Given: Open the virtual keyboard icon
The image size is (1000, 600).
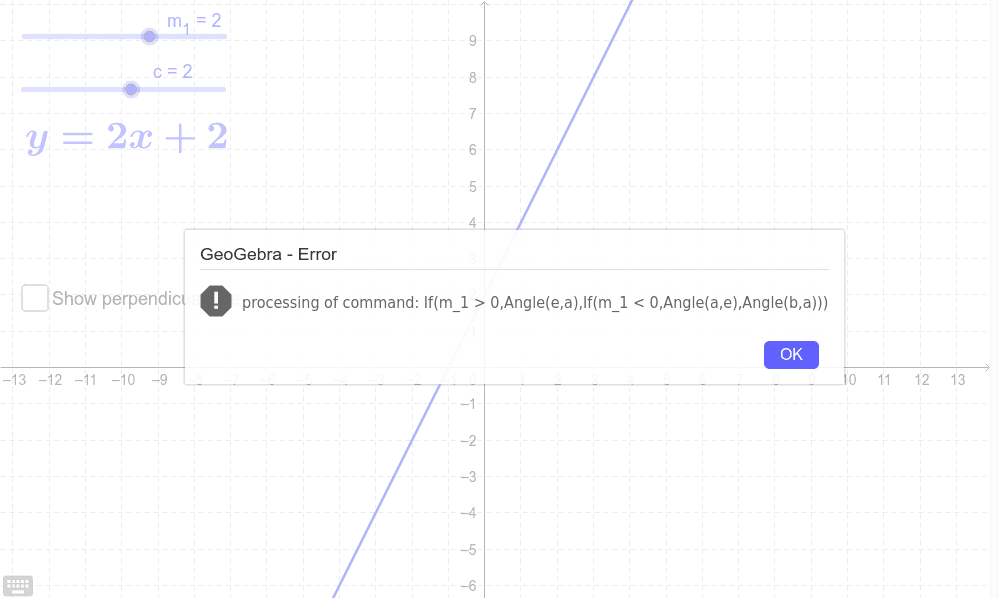Looking at the screenshot, I should (x=18, y=585).
